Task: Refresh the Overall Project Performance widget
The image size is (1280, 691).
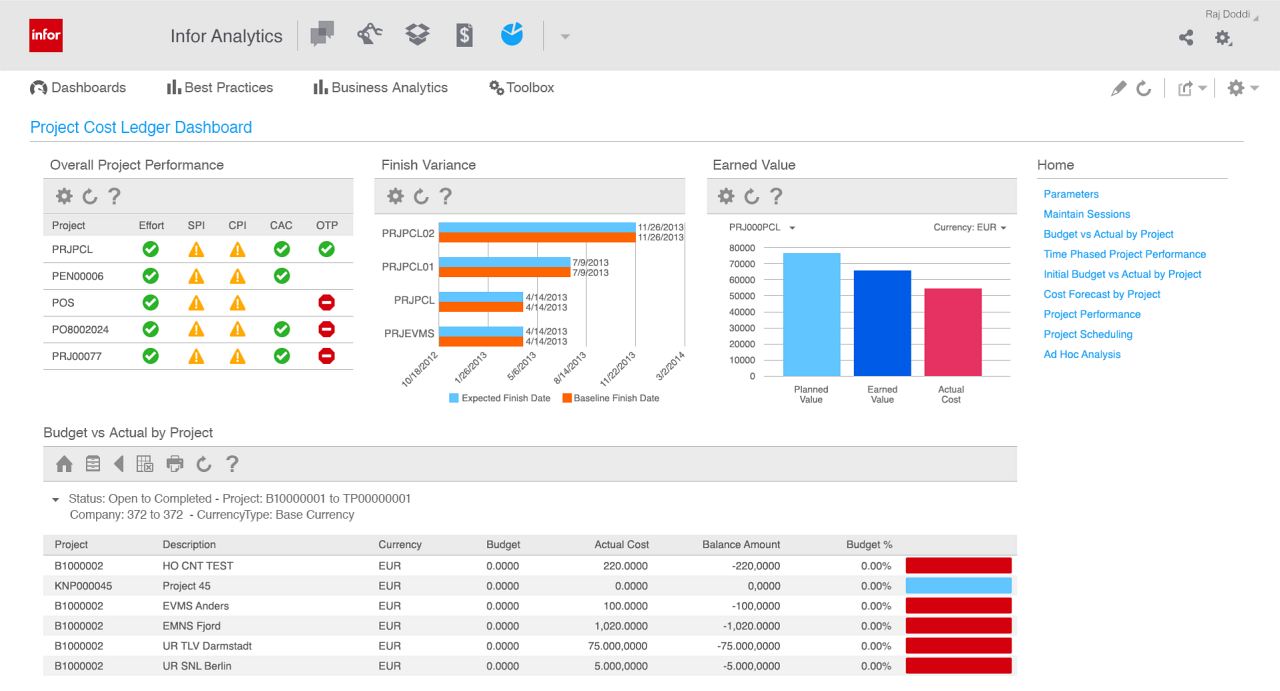Action: 89,196
